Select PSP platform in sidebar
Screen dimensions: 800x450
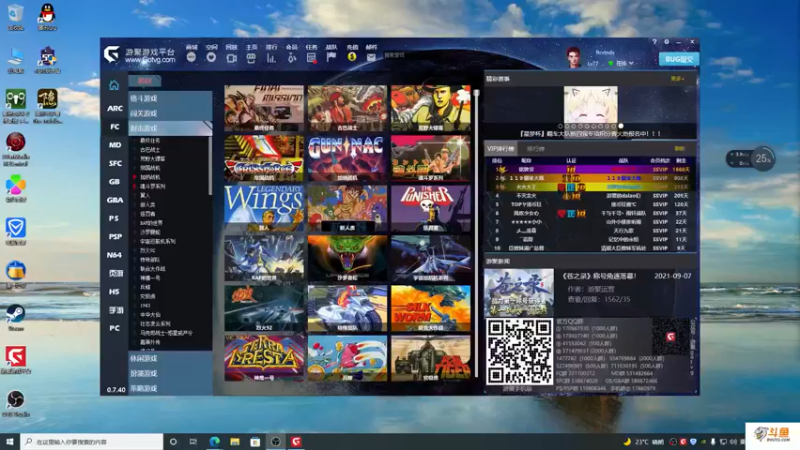click(115, 237)
